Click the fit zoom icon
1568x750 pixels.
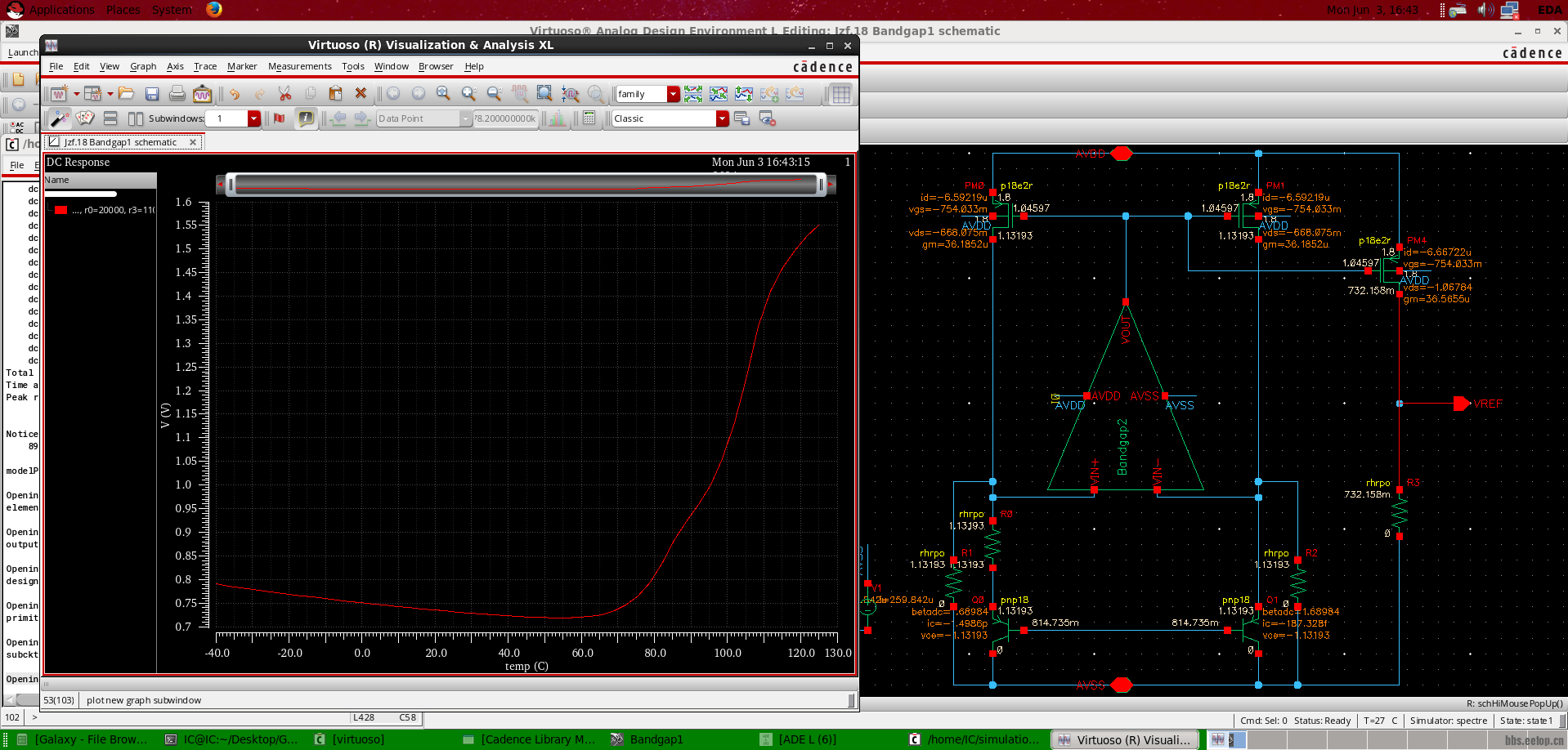545,94
